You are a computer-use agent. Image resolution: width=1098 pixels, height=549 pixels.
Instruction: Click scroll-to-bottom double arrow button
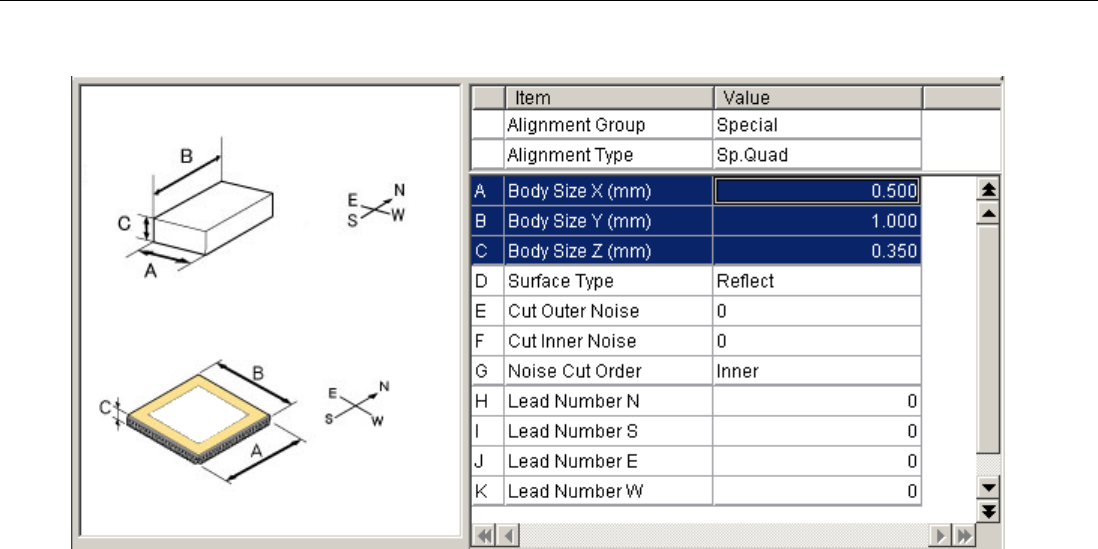(x=988, y=510)
